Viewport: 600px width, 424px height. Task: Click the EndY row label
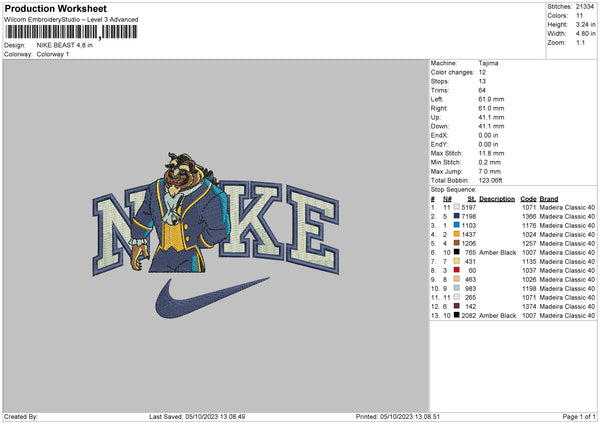pos(439,144)
